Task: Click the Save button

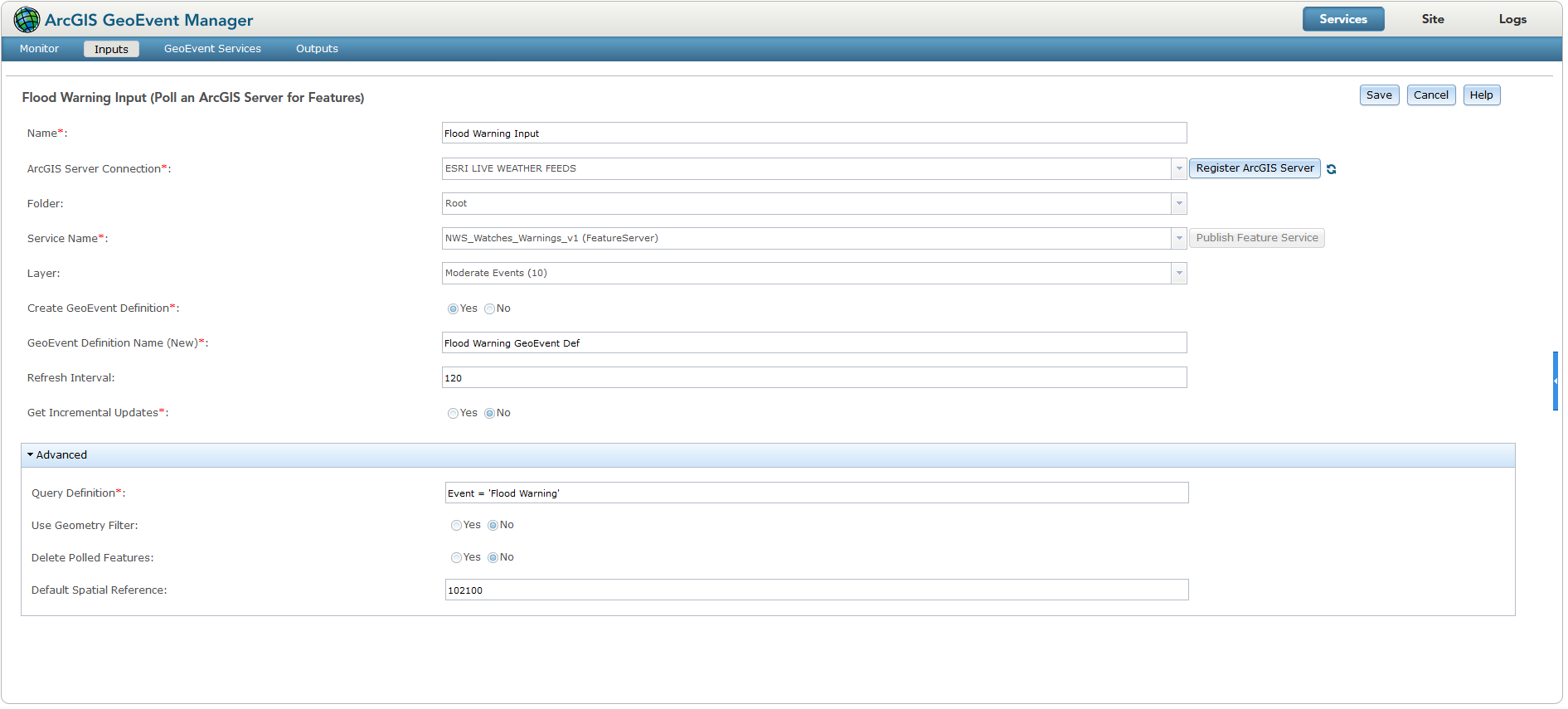Action: [1380, 95]
